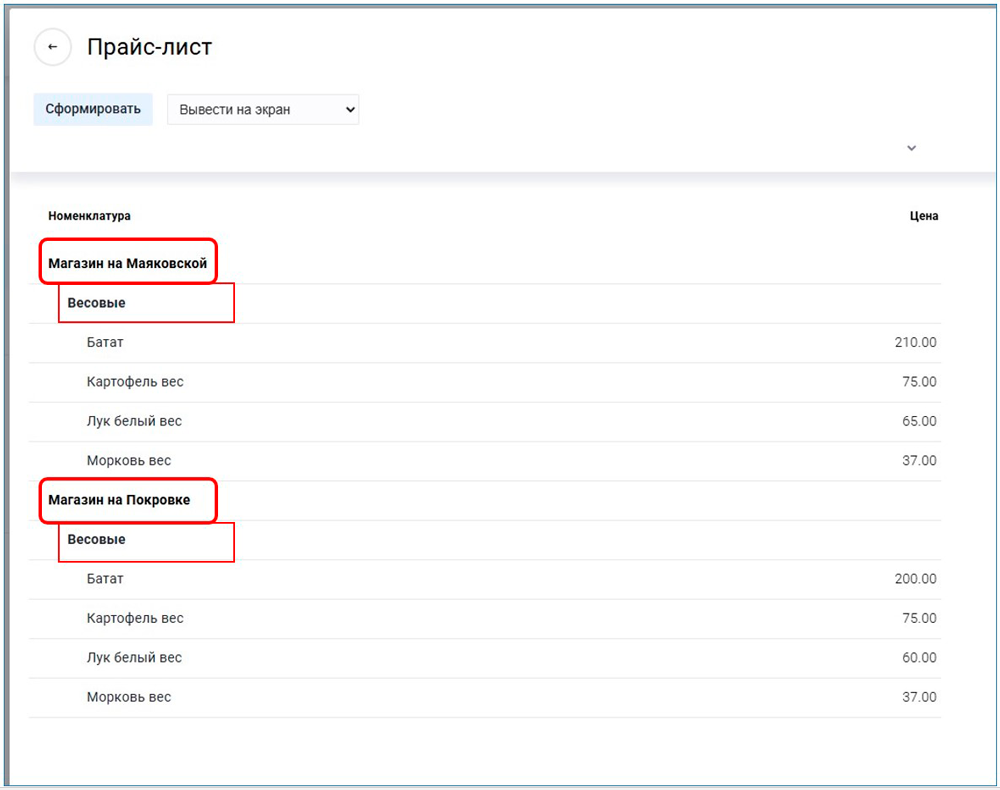Click the 210.00 price value
This screenshot has height=790, width=1000.
pos(915,343)
